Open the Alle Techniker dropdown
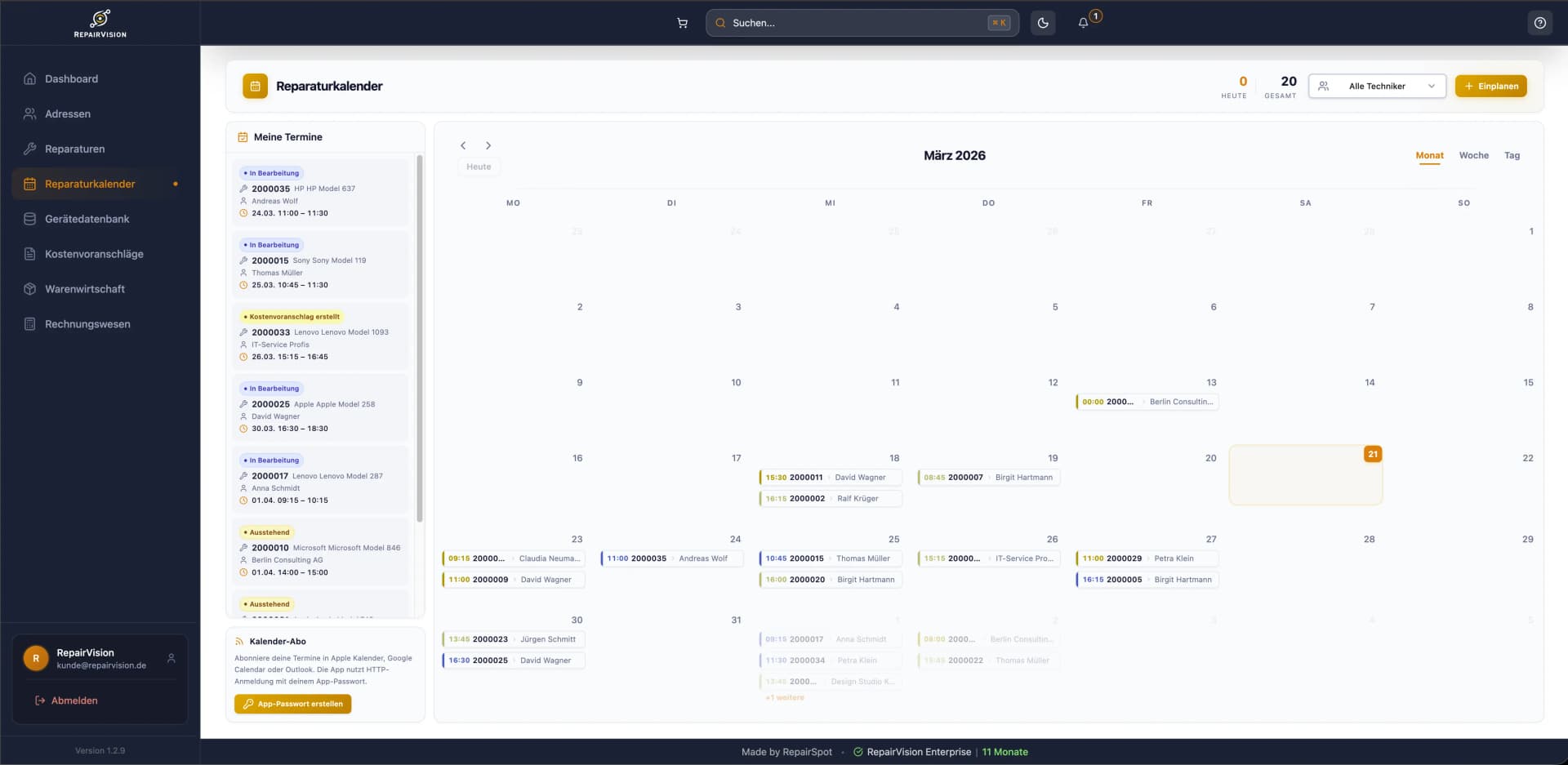The width and height of the screenshot is (1568, 765). pos(1377,86)
